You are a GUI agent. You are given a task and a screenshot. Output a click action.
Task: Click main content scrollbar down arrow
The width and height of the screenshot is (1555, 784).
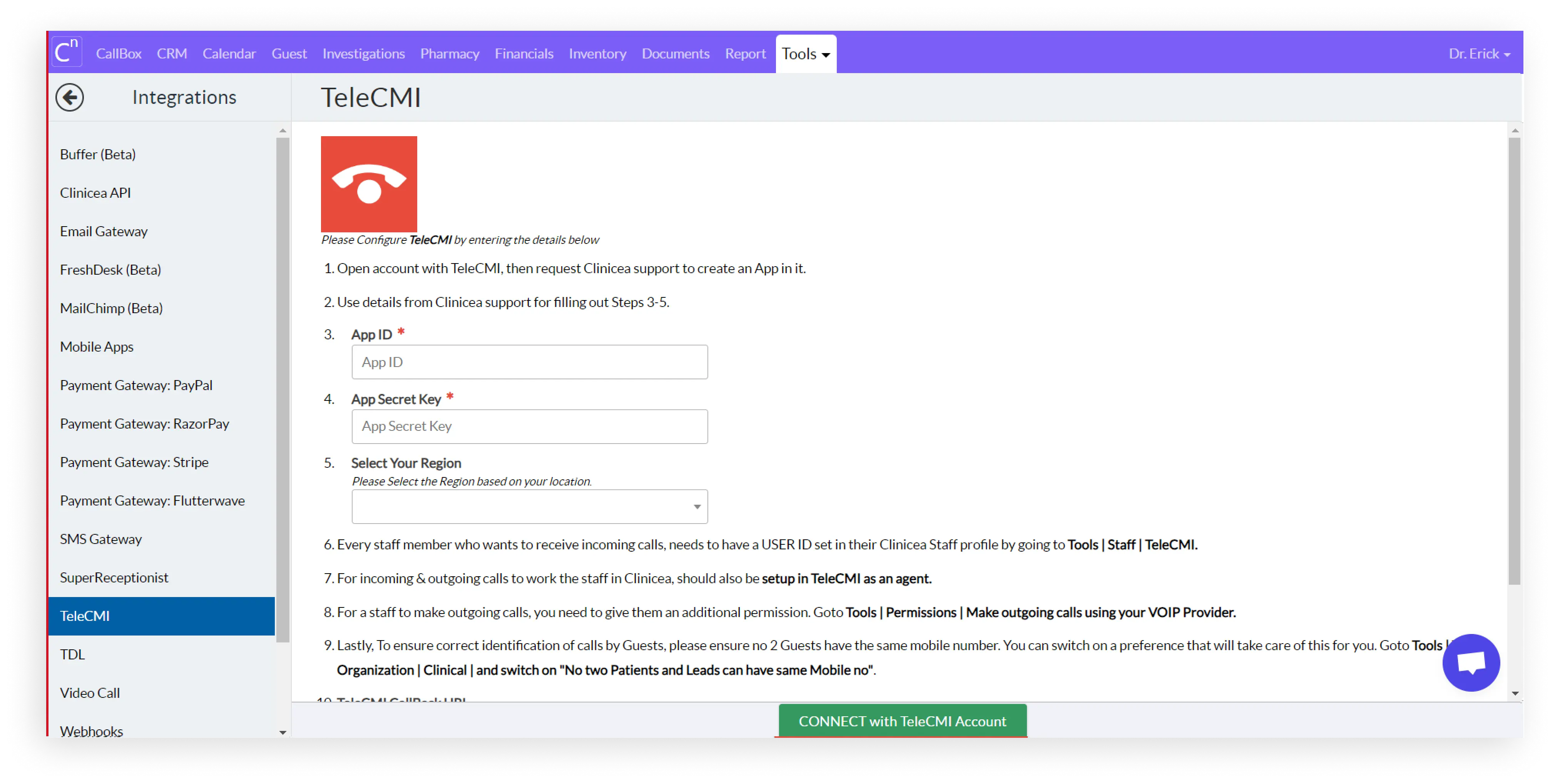[x=1515, y=694]
